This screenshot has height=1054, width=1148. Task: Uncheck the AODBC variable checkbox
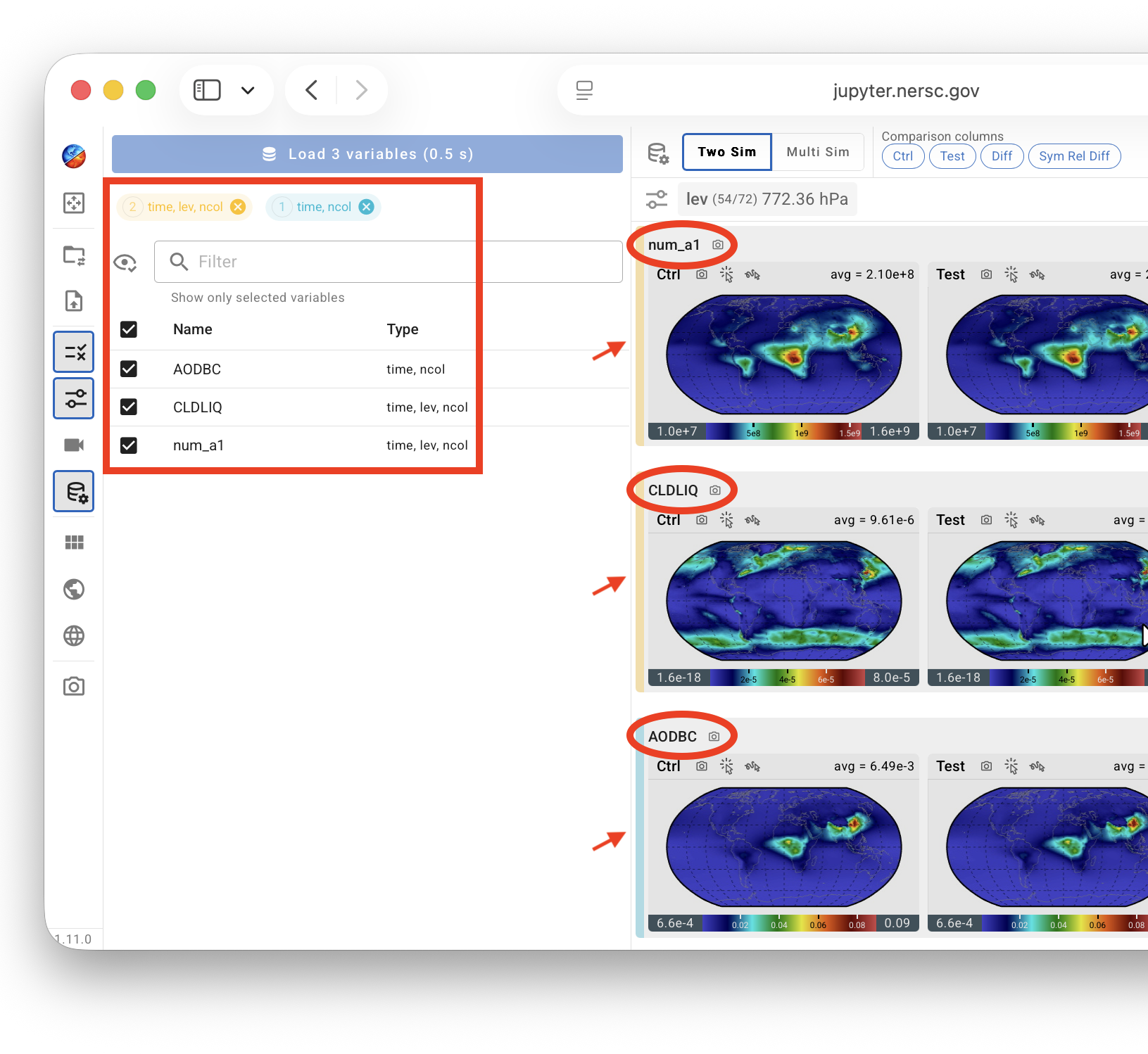(129, 369)
